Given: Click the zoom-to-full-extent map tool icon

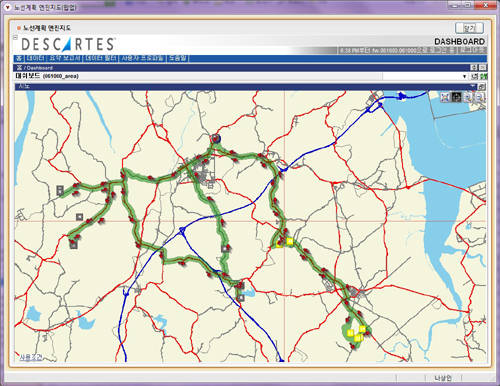Looking at the screenshot, I should pos(445,97).
